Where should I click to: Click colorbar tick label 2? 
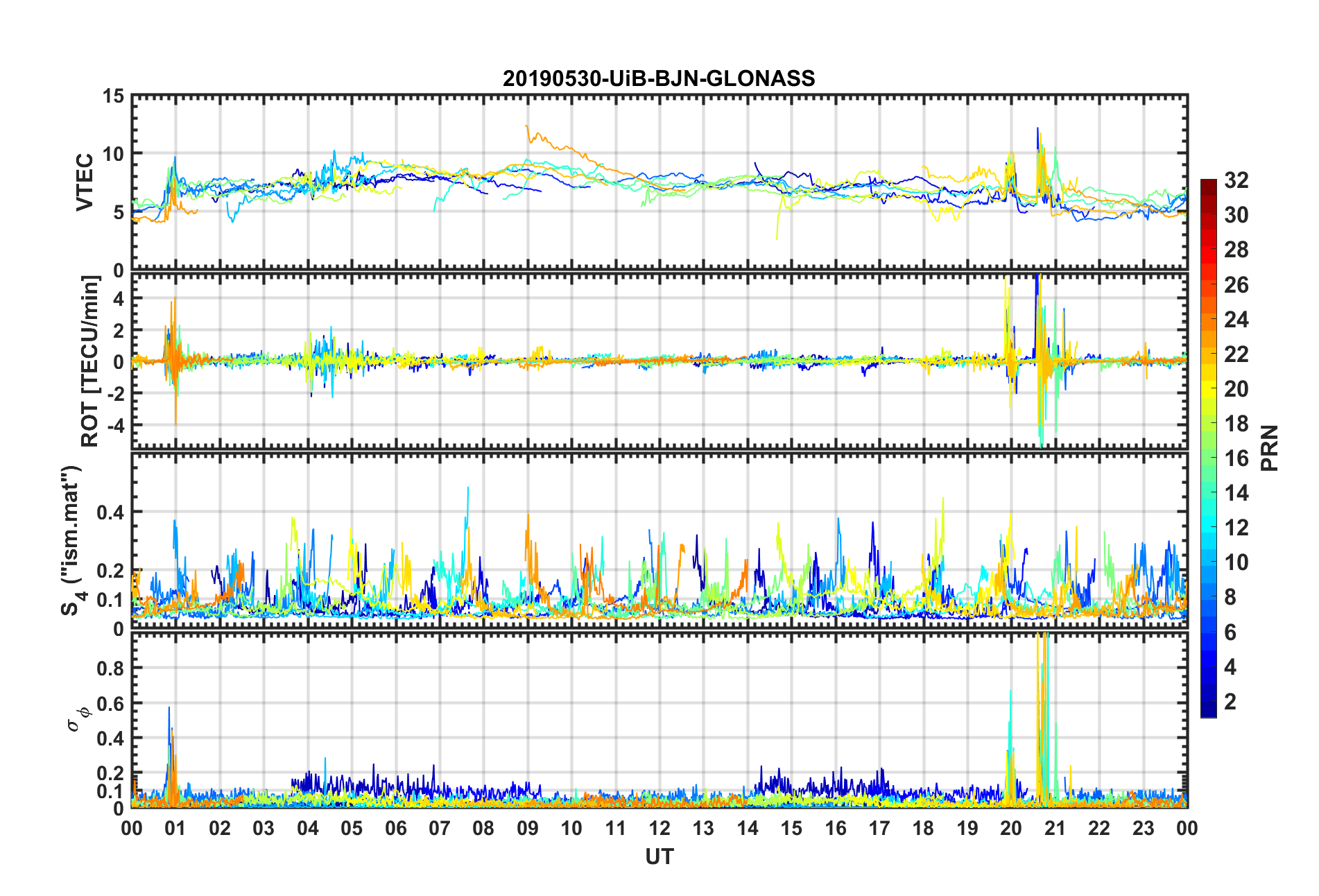[x=1230, y=701]
